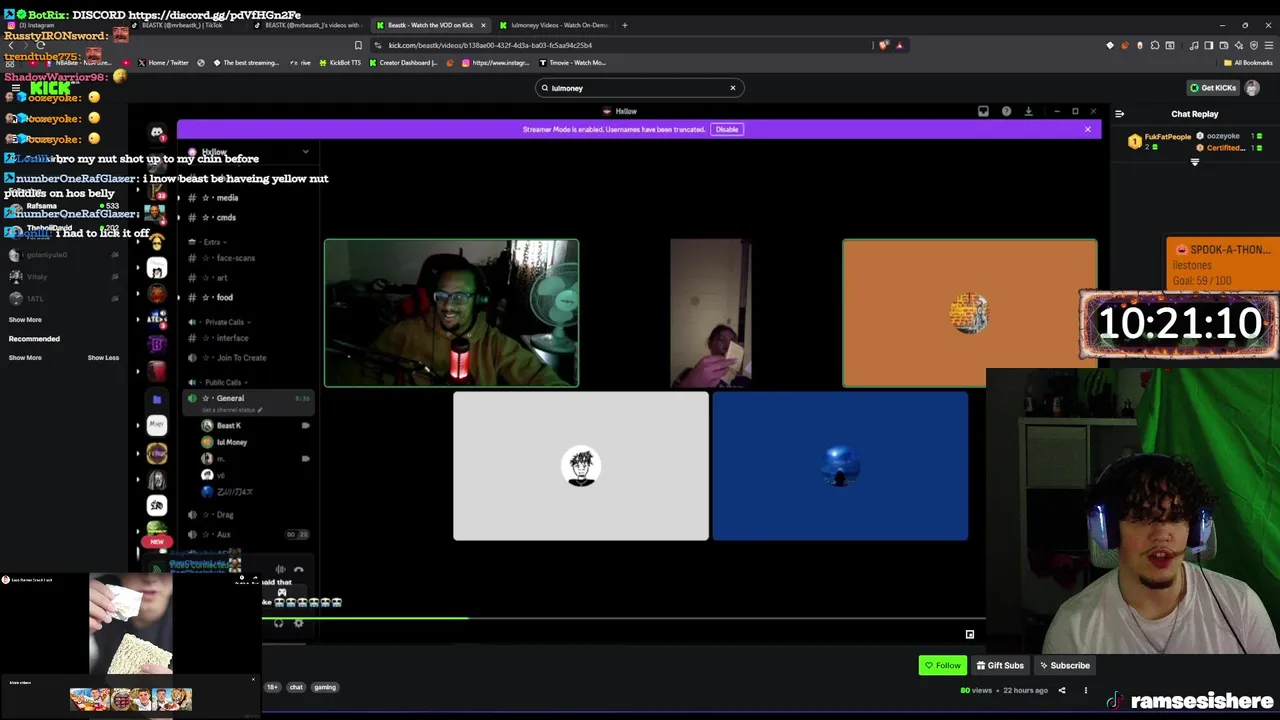Open Discord help question mark icon

point(1006,111)
